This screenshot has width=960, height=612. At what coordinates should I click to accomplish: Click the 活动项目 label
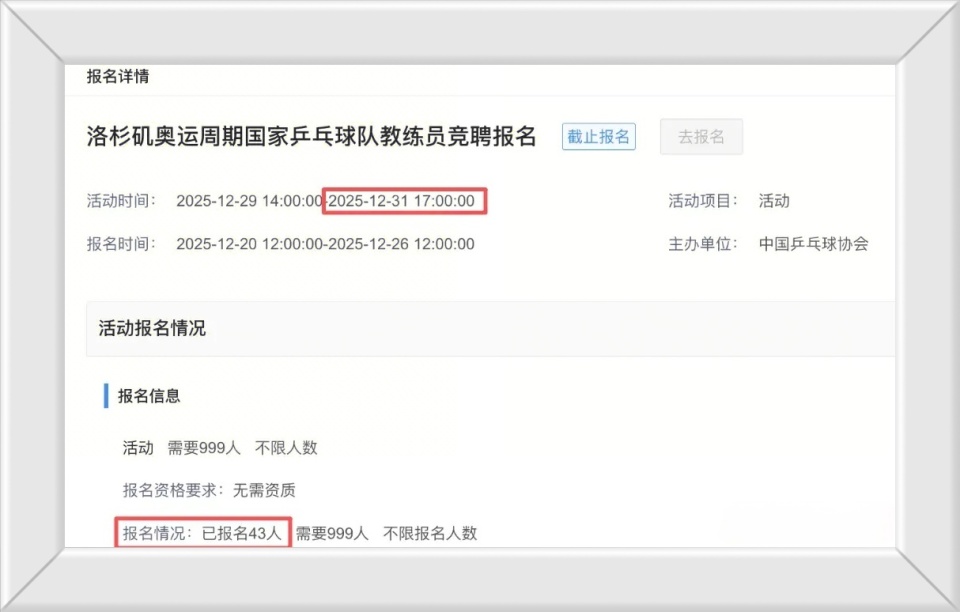[x=703, y=201]
